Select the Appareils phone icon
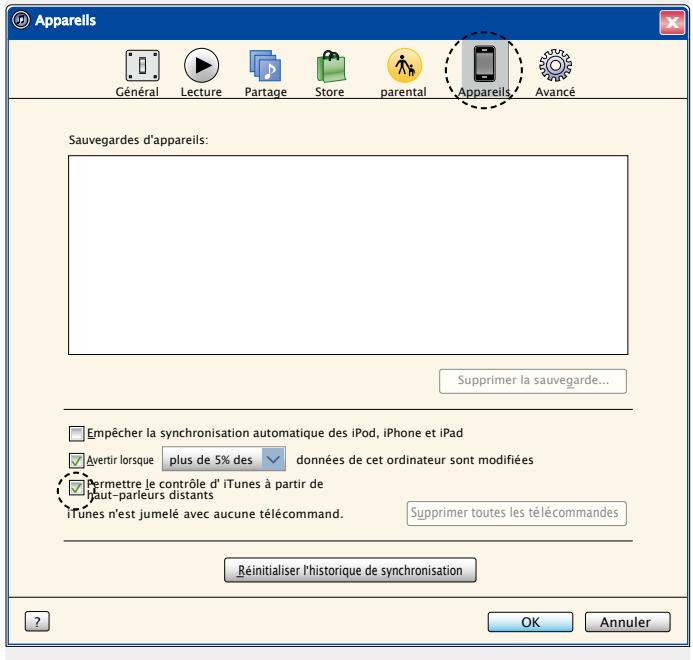This screenshot has height=660, width=693. [x=484, y=65]
